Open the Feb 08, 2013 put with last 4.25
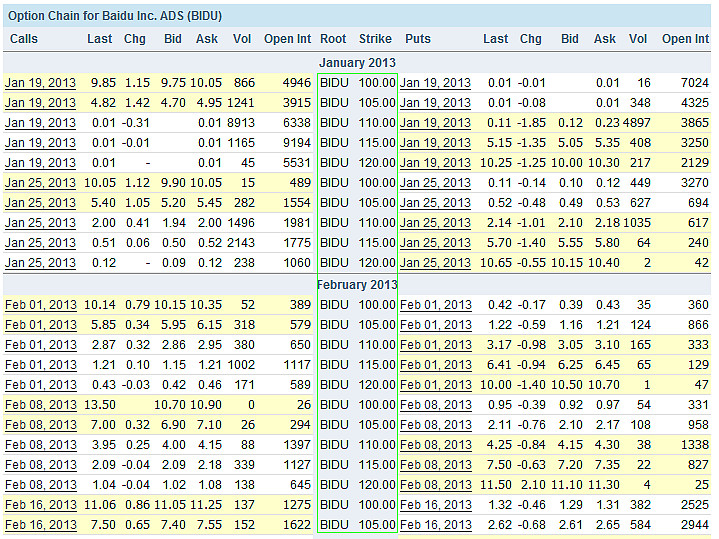 coord(436,445)
